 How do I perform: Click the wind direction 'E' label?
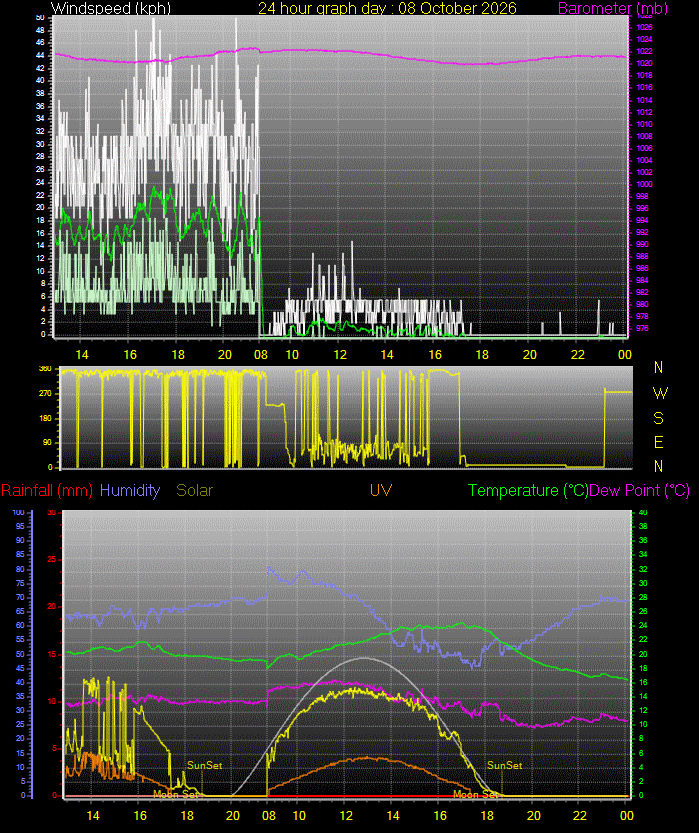659,442
